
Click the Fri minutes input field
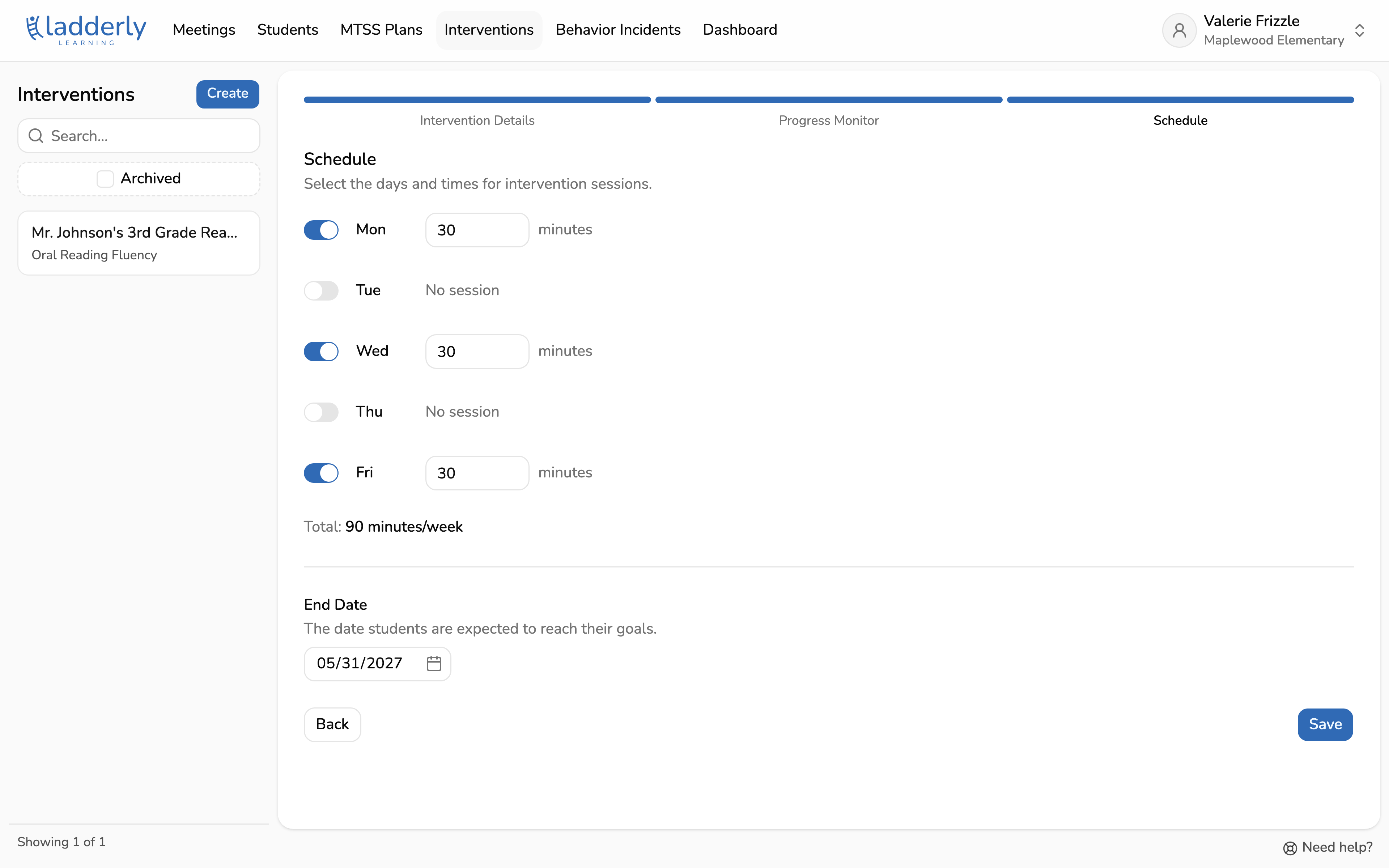click(477, 473)
